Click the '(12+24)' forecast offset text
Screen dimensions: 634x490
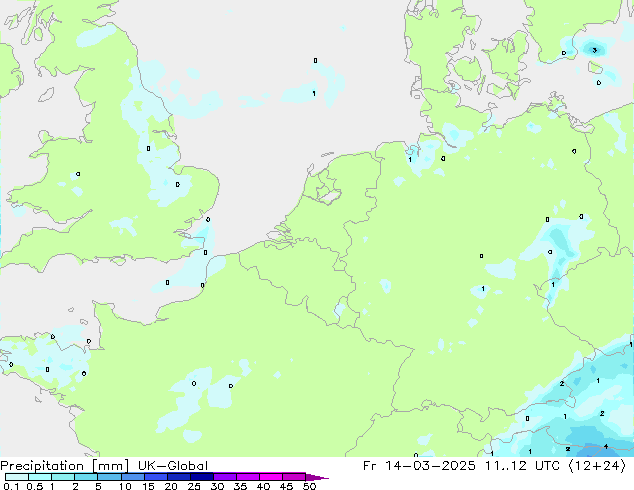[597, 466]
